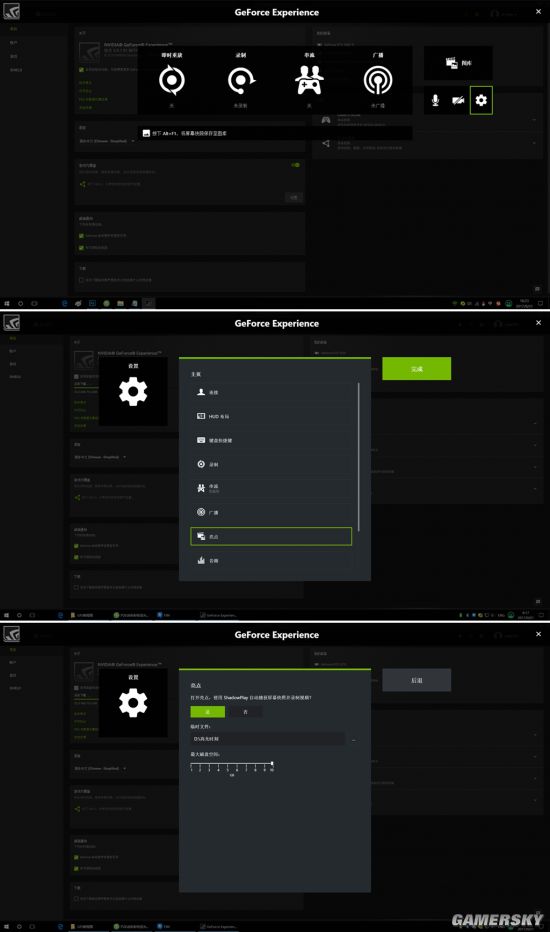The image size is (550, 932).
Task: Toggle the crossed-out camera icon
Action: pos(458,100)
